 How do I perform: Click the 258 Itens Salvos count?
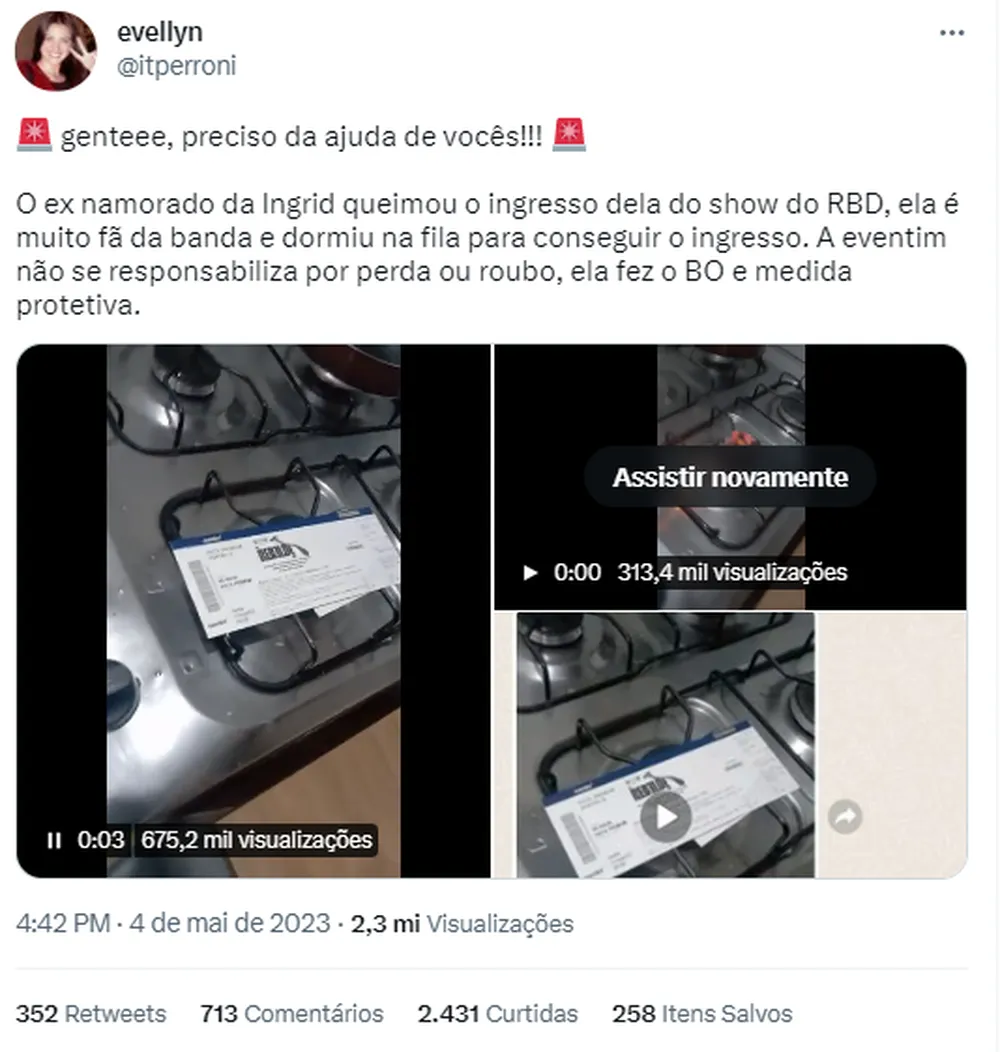coord(702,1013)
